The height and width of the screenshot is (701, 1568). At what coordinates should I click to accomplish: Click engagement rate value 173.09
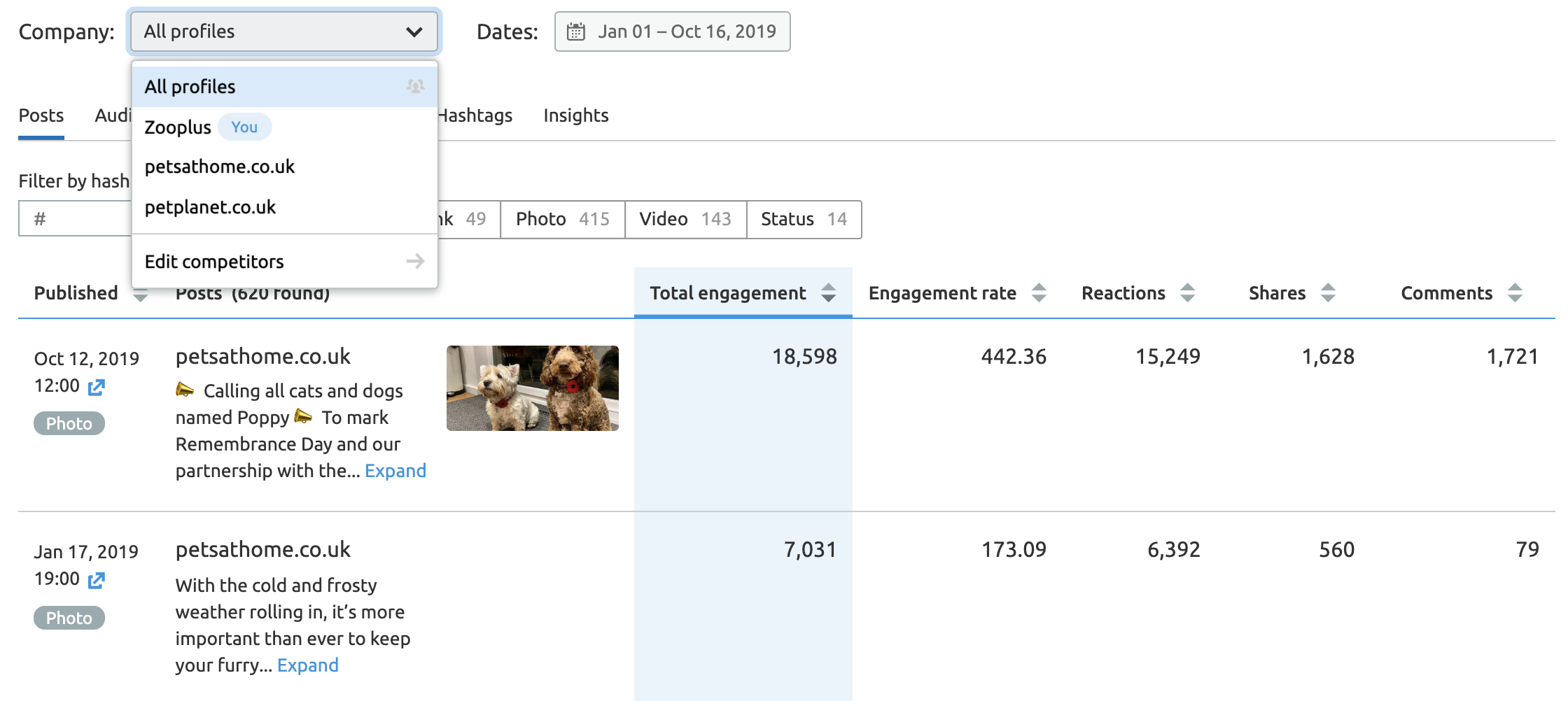pyautogui.click(x=1014, y=550)
